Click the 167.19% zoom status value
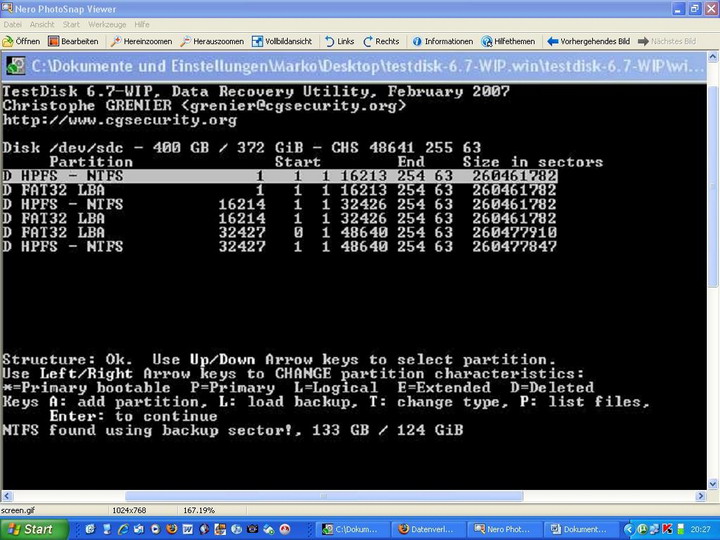This screenshot has height=540, width=720. tap(199, 510)
